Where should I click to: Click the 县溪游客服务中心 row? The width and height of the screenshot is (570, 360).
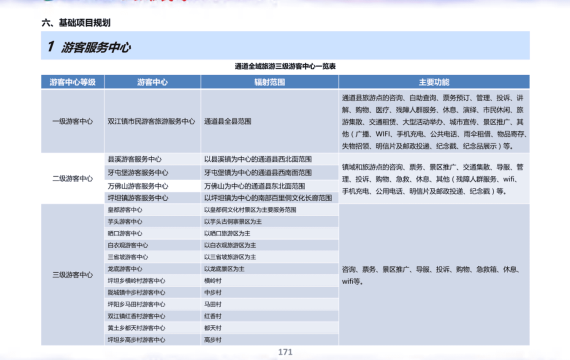point(222,159)
